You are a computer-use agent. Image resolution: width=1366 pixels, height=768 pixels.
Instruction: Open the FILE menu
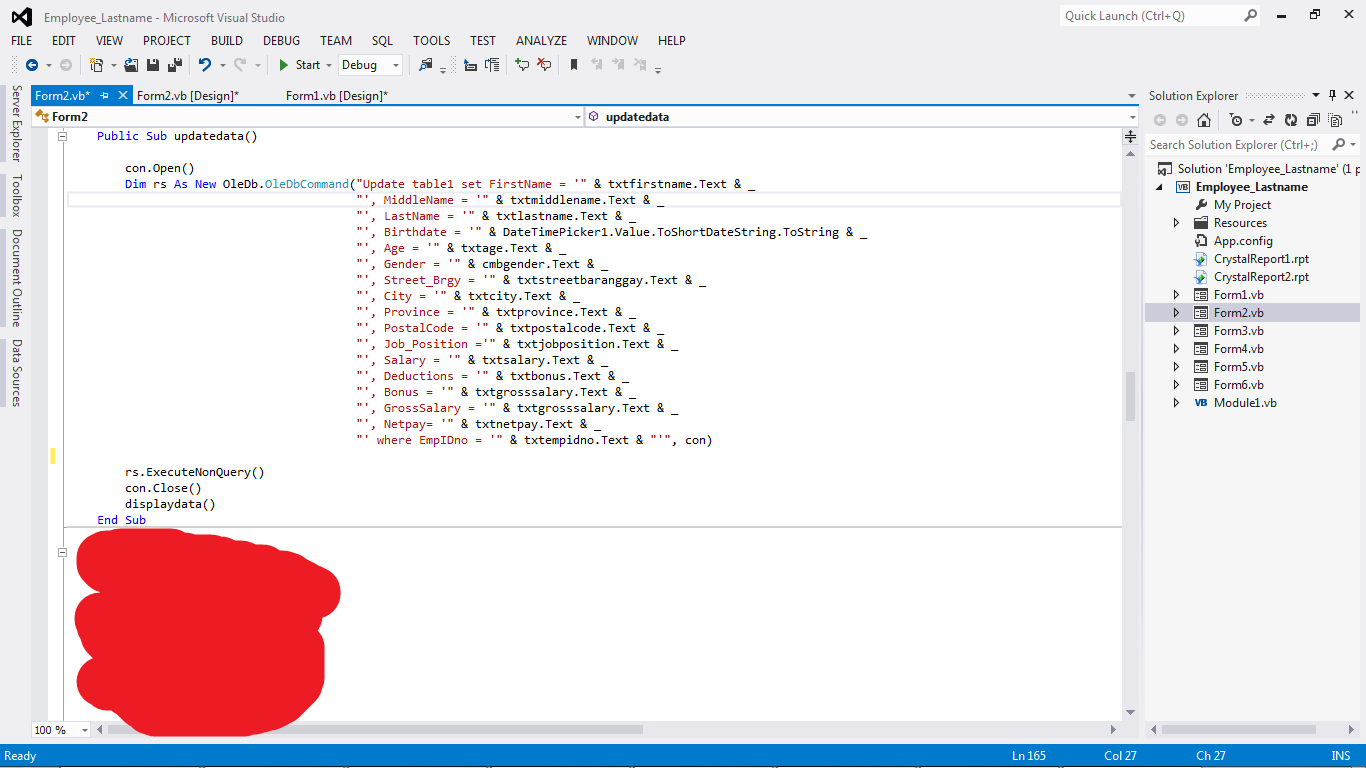point(22,41)
